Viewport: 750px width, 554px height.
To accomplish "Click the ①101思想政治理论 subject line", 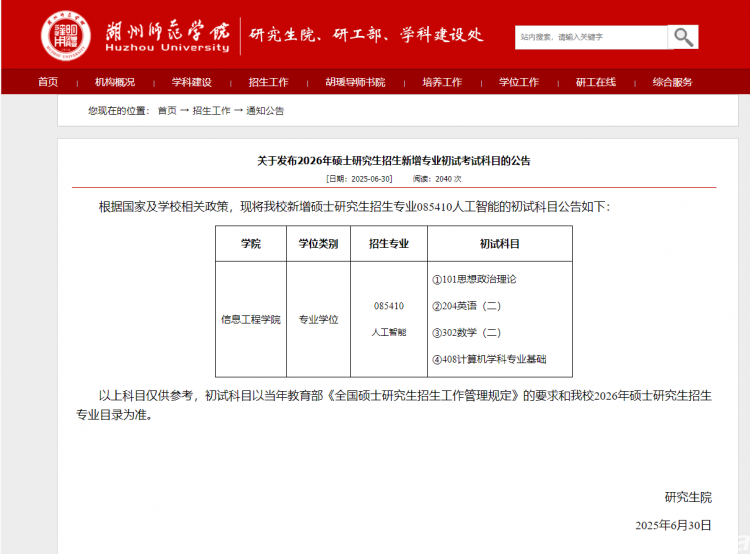I will coord(474,279).
